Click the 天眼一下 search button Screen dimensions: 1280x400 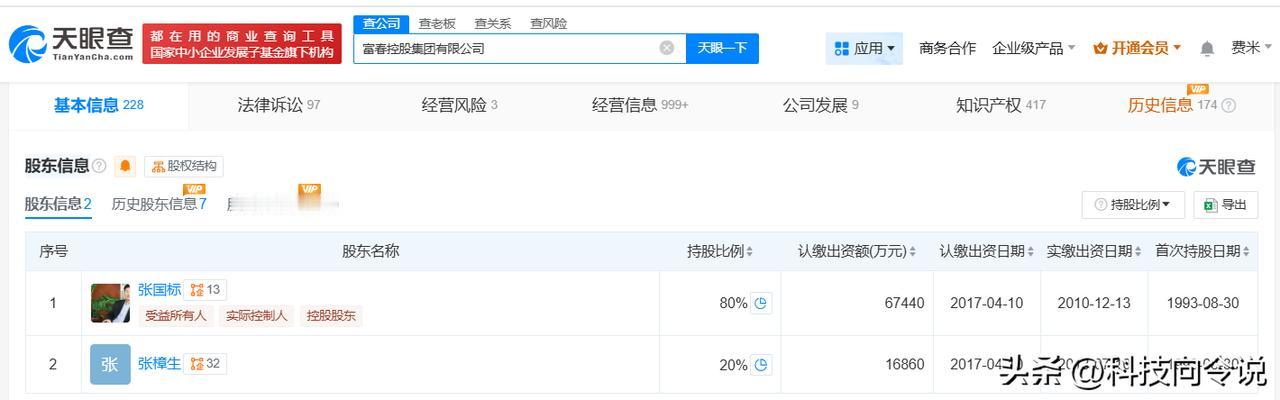722,48
